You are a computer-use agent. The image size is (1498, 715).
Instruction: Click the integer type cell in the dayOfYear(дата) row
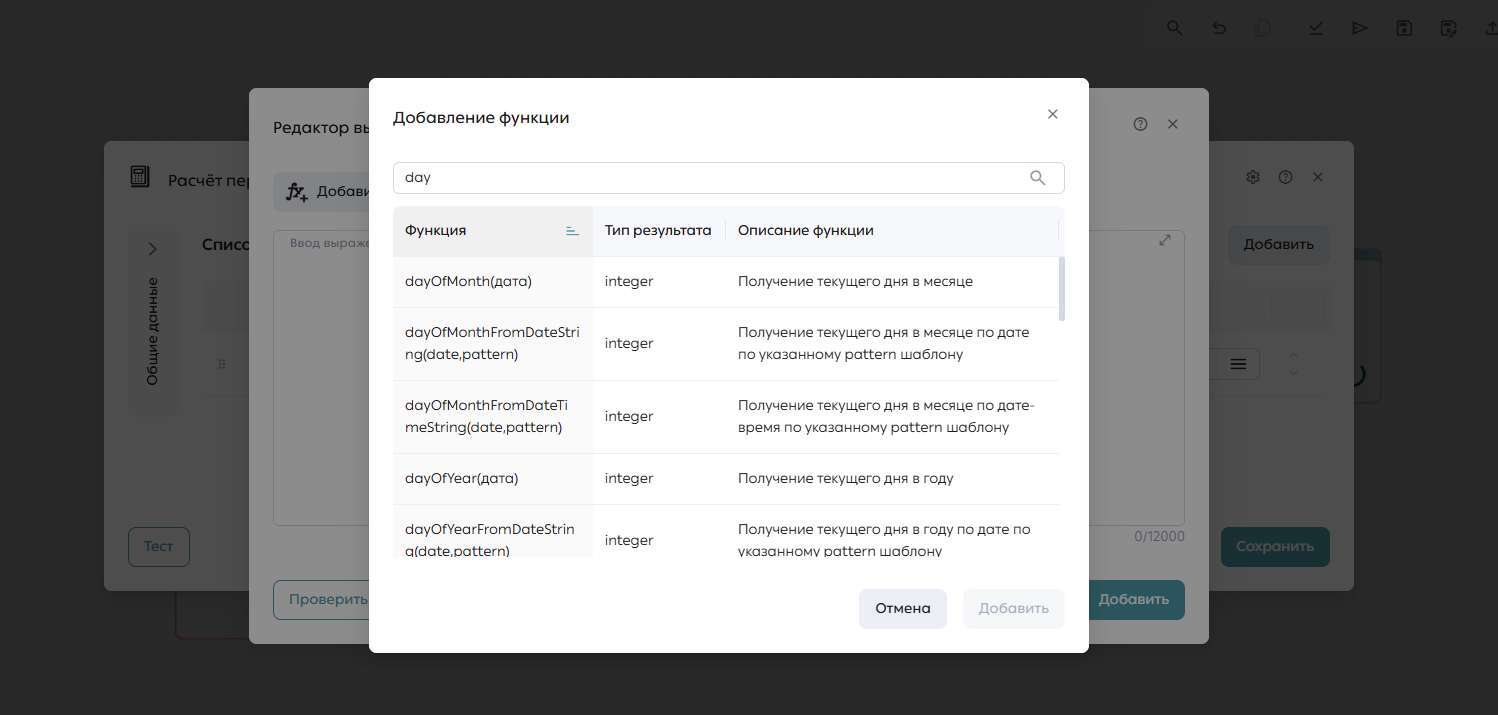pos(629,479)
